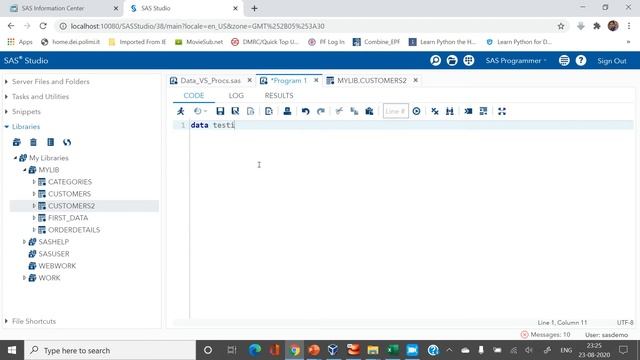Switch to the MYLIB.CUSTOMERS2 tab
Viewport: 640px width, 360px height.
point(371,80)
